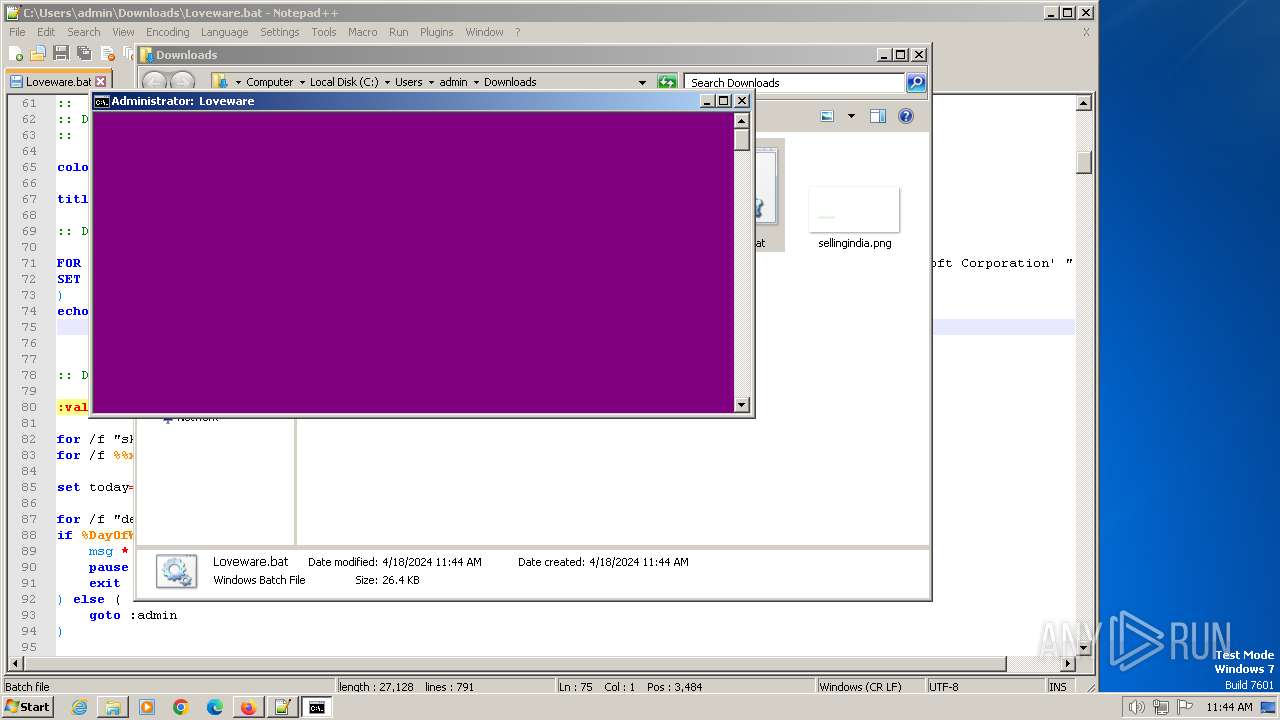Open Firefox from the taskbar
1280x720 pixels.
click(x=249, y=707)
